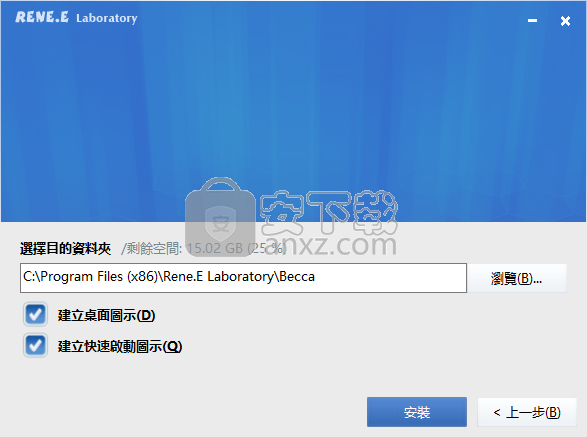Image resolution: width=587 pixels, height=437 pixels.
Task: Click the RENE.E logo in title bar
Action: pyautogui.click(x=42, y=17)
